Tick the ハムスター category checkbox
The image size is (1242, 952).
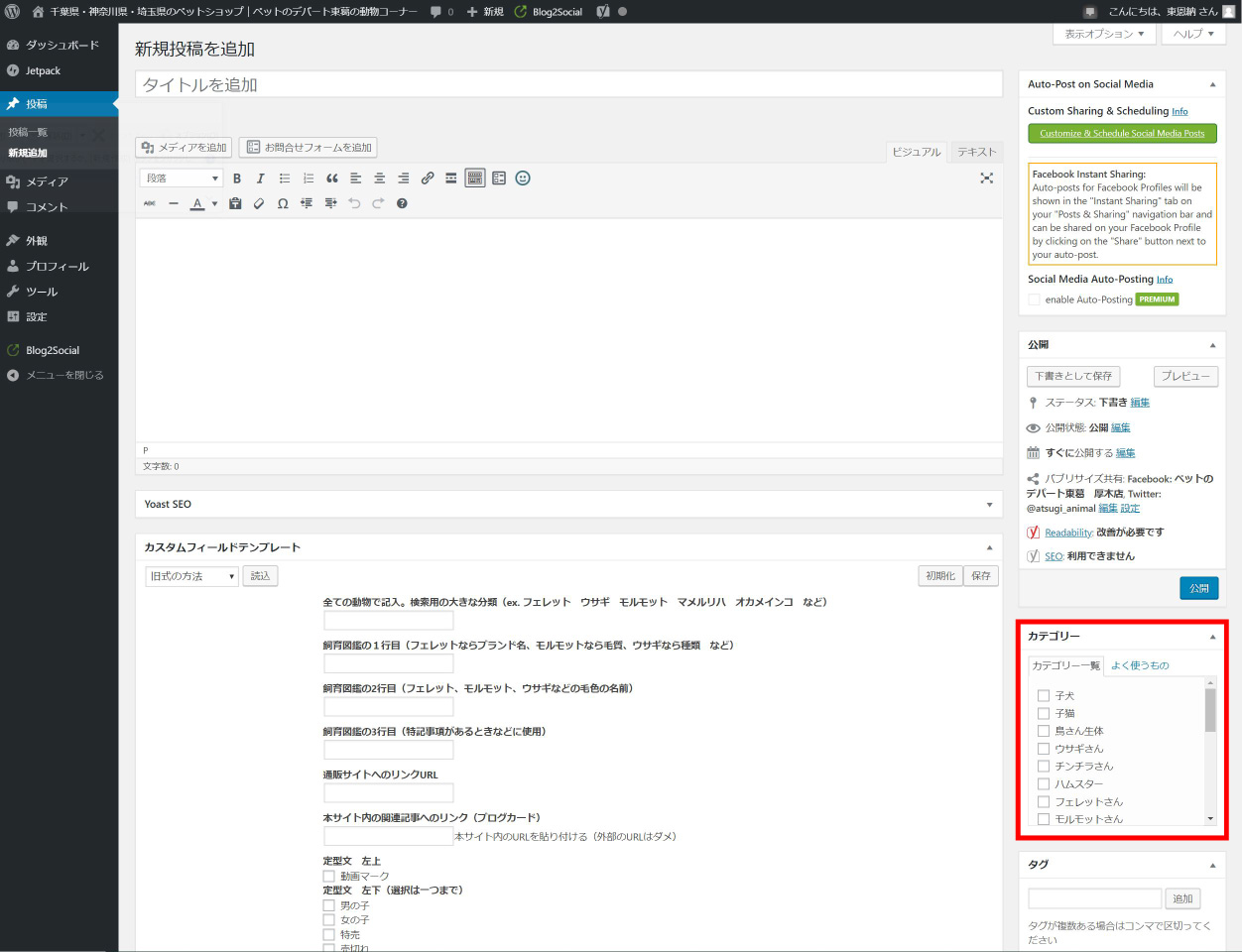pos(1043,784)
